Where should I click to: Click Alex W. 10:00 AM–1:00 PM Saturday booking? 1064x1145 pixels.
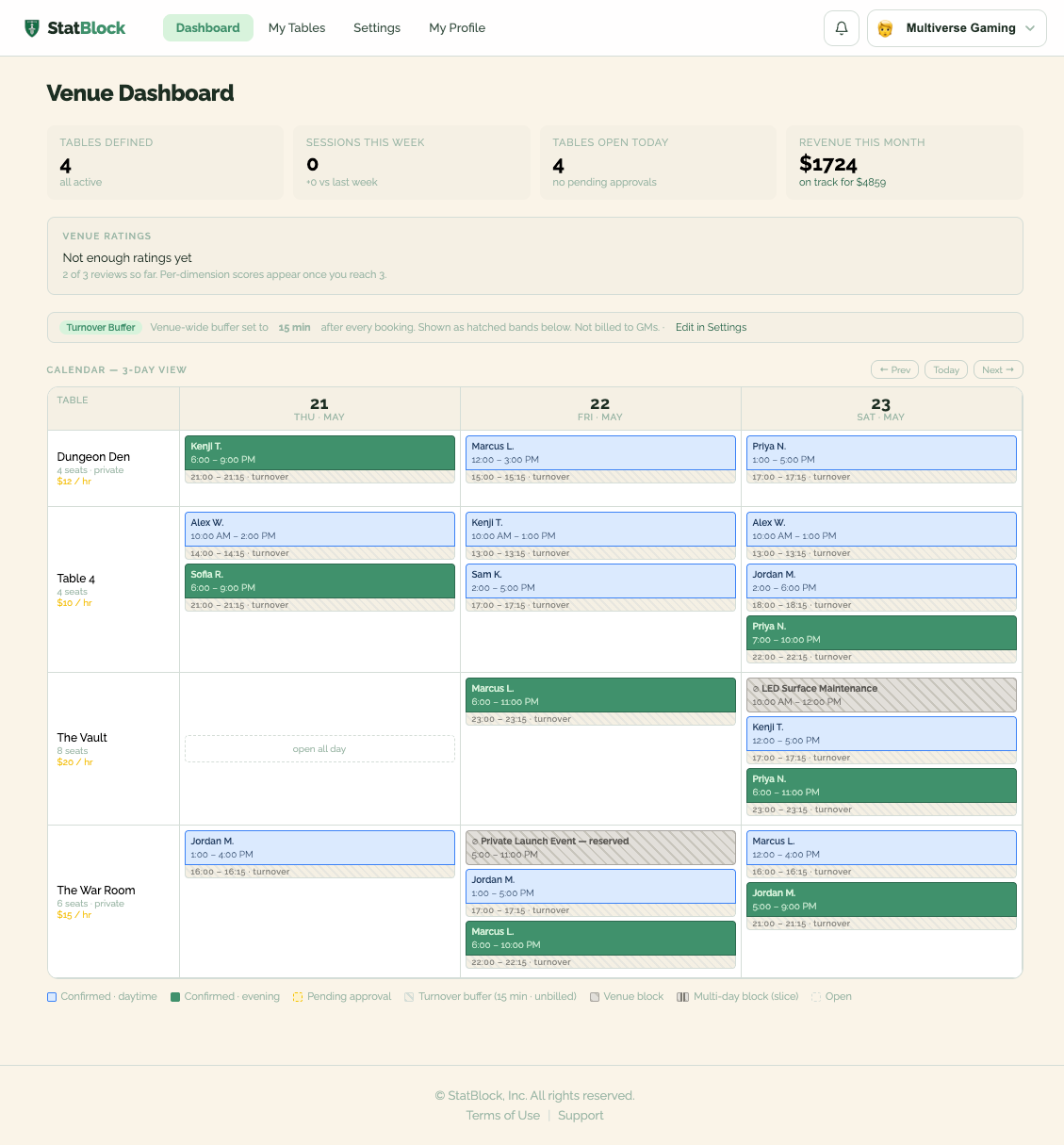(x=881, y=529)
